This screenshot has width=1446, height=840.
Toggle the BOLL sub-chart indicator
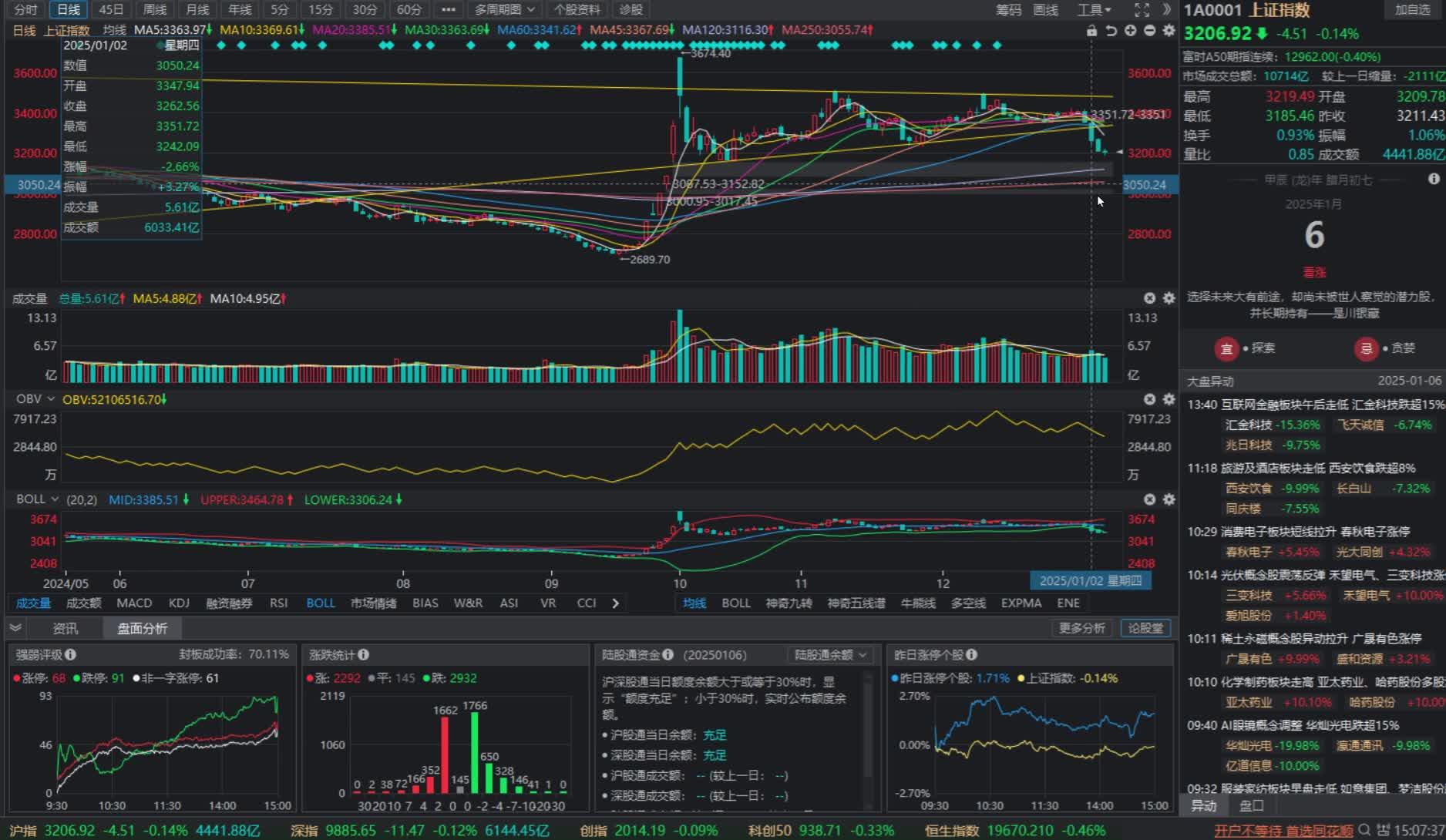(x=321, y=603)
